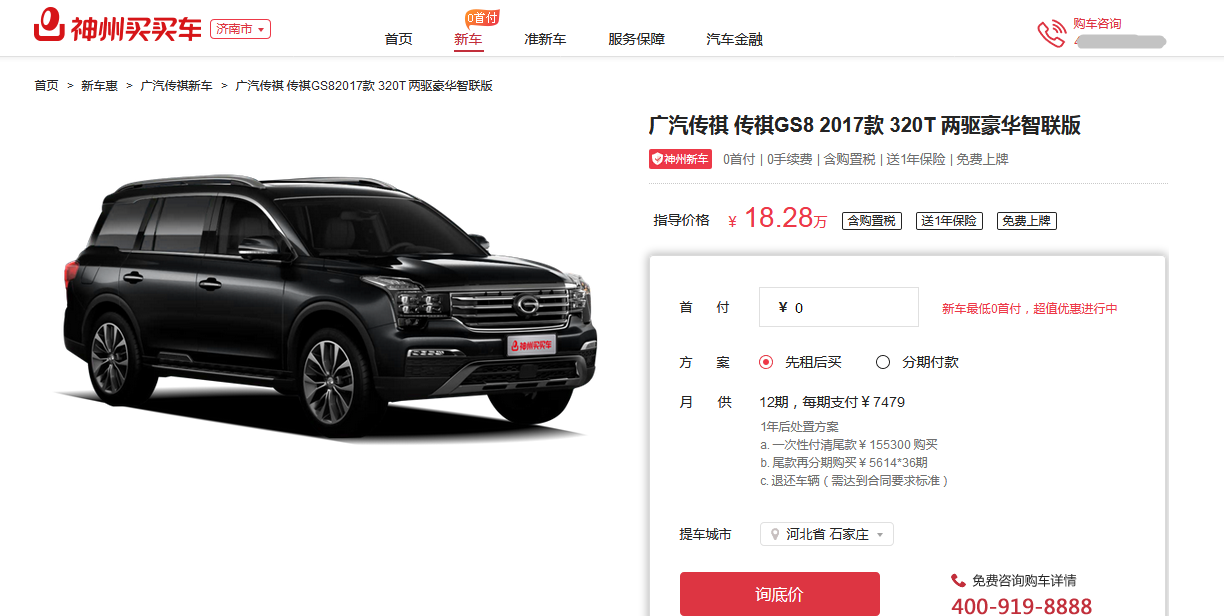Viewport: 1224px width, 616px height.
Task: Click the location pin icon in city selector
Action: [x=774, y=535]
